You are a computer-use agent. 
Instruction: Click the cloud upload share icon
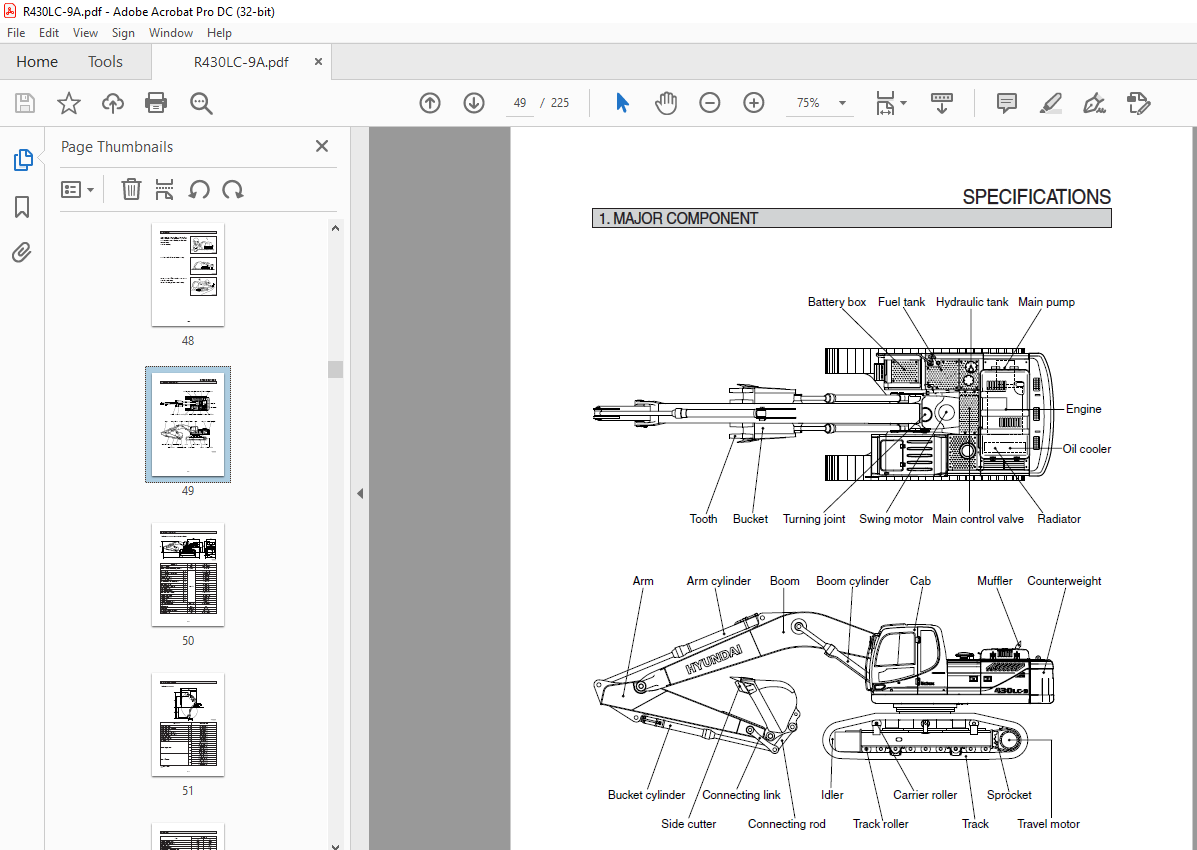113,103
